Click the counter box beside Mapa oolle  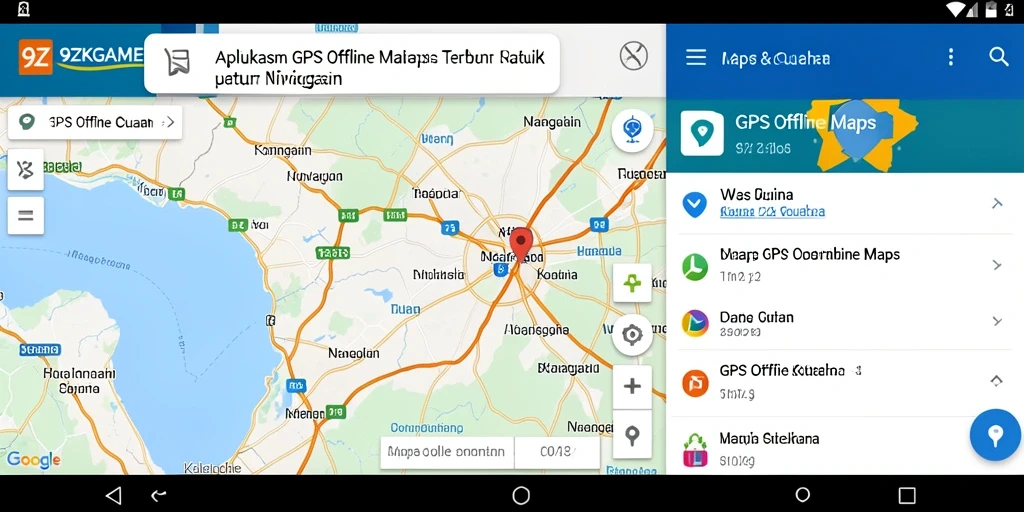click(x=556, y=452)
